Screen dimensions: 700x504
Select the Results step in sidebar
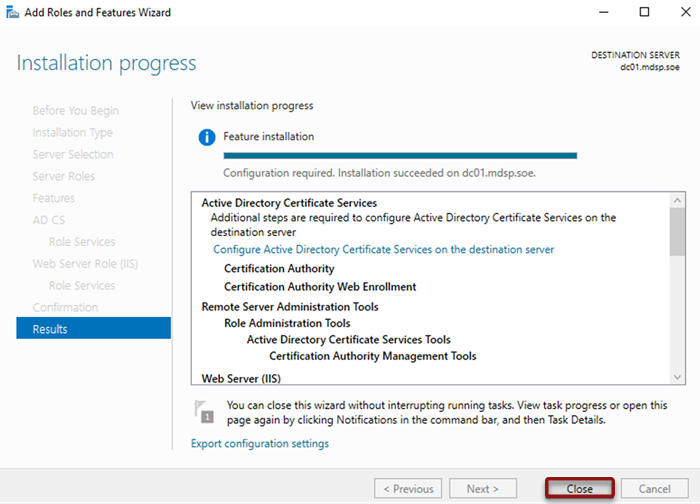tap(93, 328)
